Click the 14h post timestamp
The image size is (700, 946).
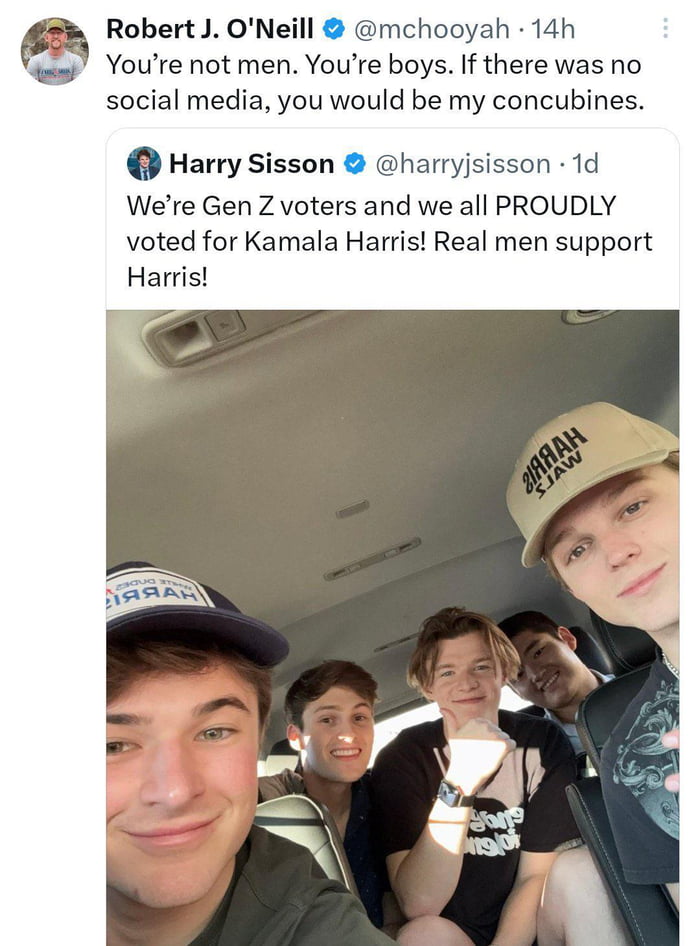click(x=553, y=29)
